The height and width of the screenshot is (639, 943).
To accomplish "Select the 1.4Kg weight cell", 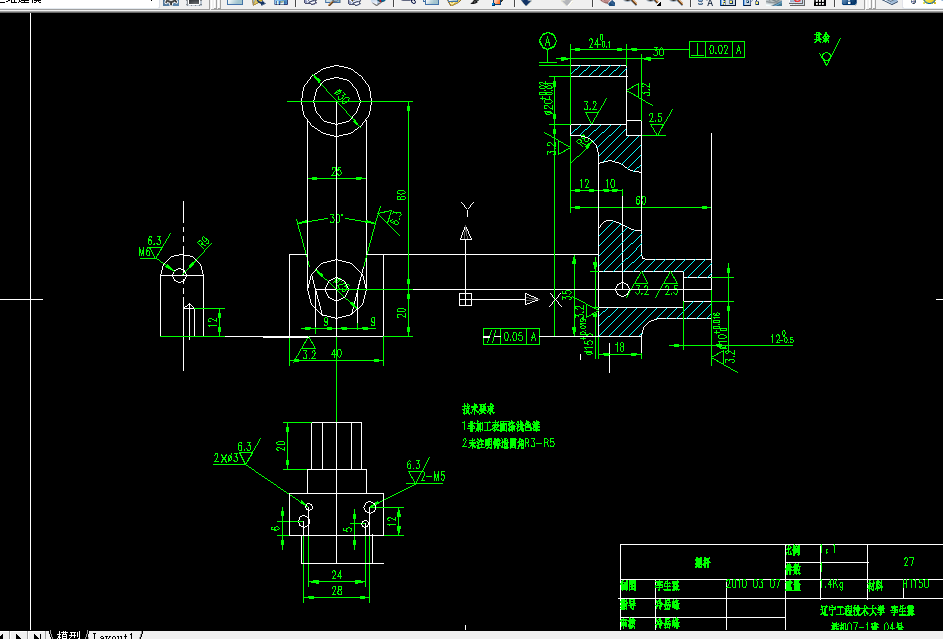I will point(832,584).
